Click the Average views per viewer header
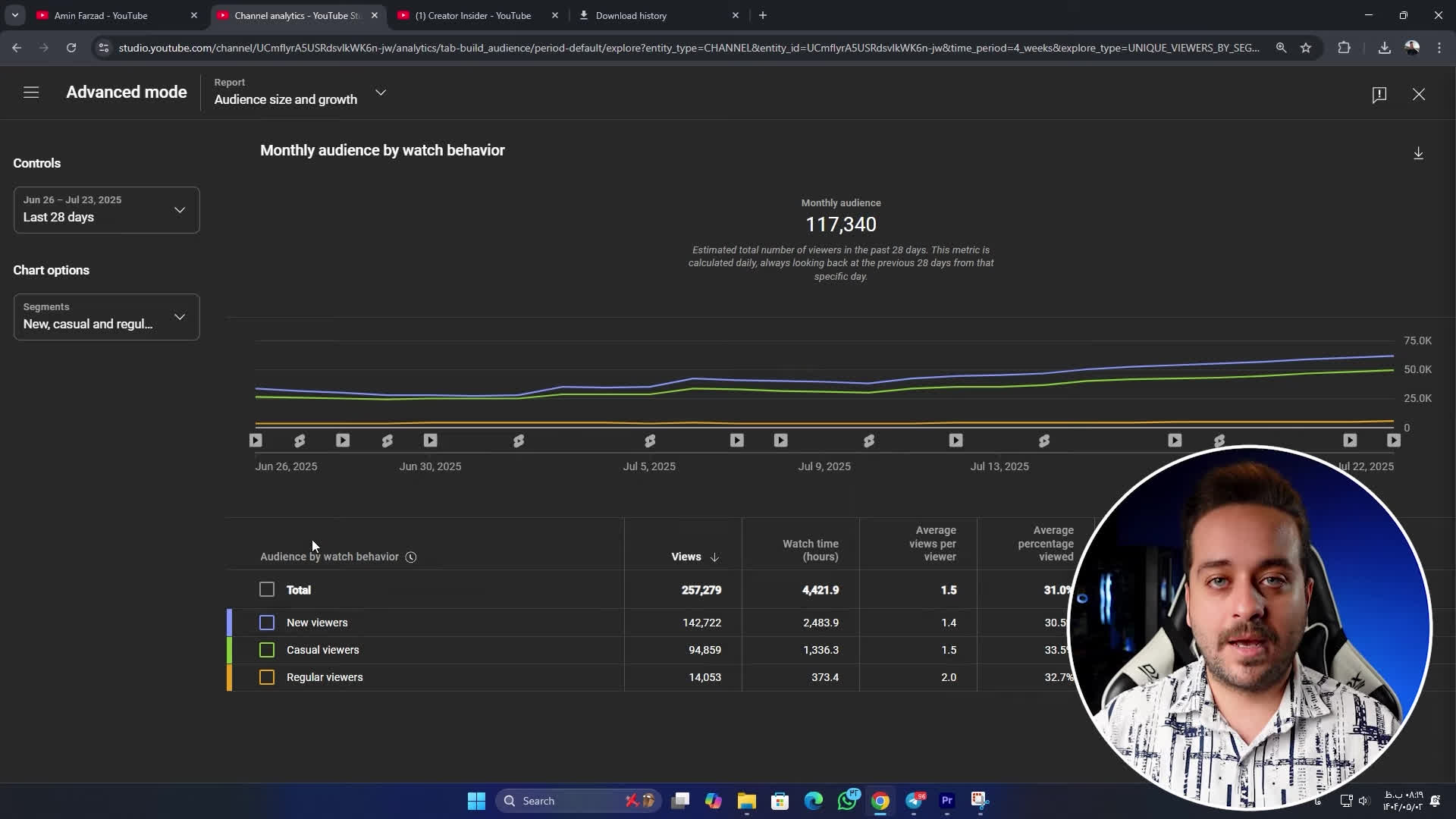The image size is (1456, 819). click(932, 544)
